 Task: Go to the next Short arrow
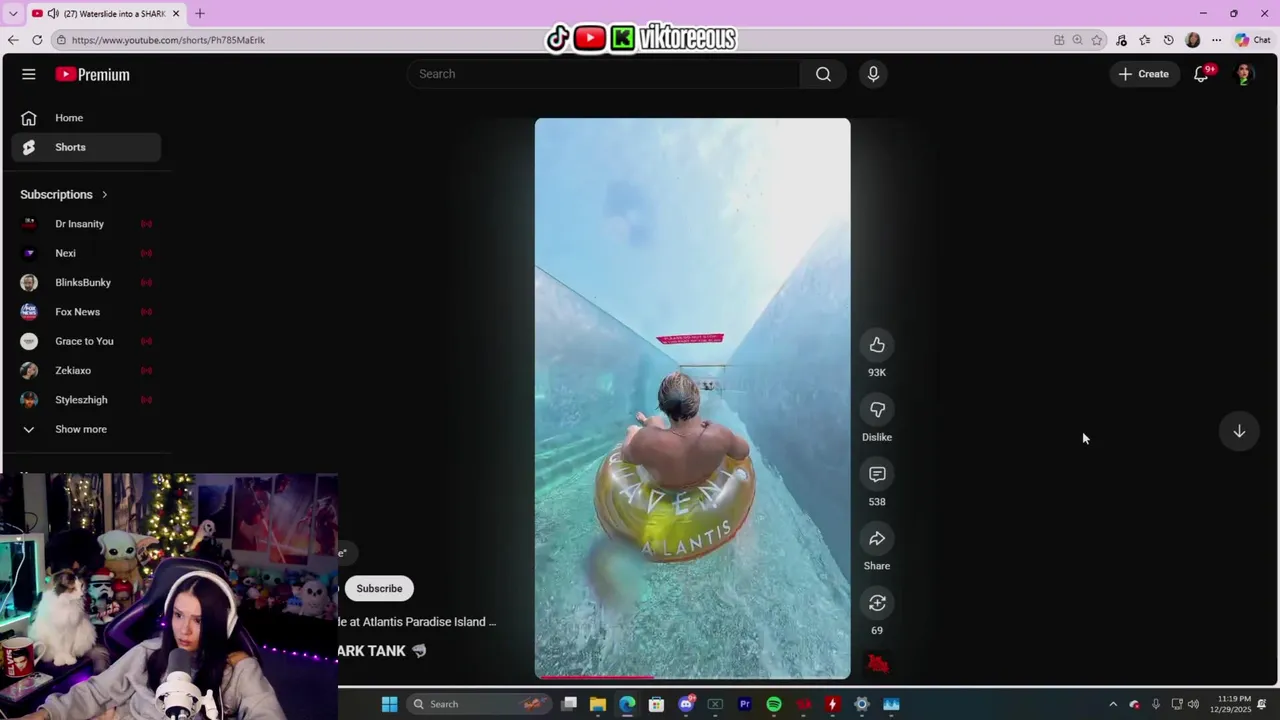[1239, 431]
